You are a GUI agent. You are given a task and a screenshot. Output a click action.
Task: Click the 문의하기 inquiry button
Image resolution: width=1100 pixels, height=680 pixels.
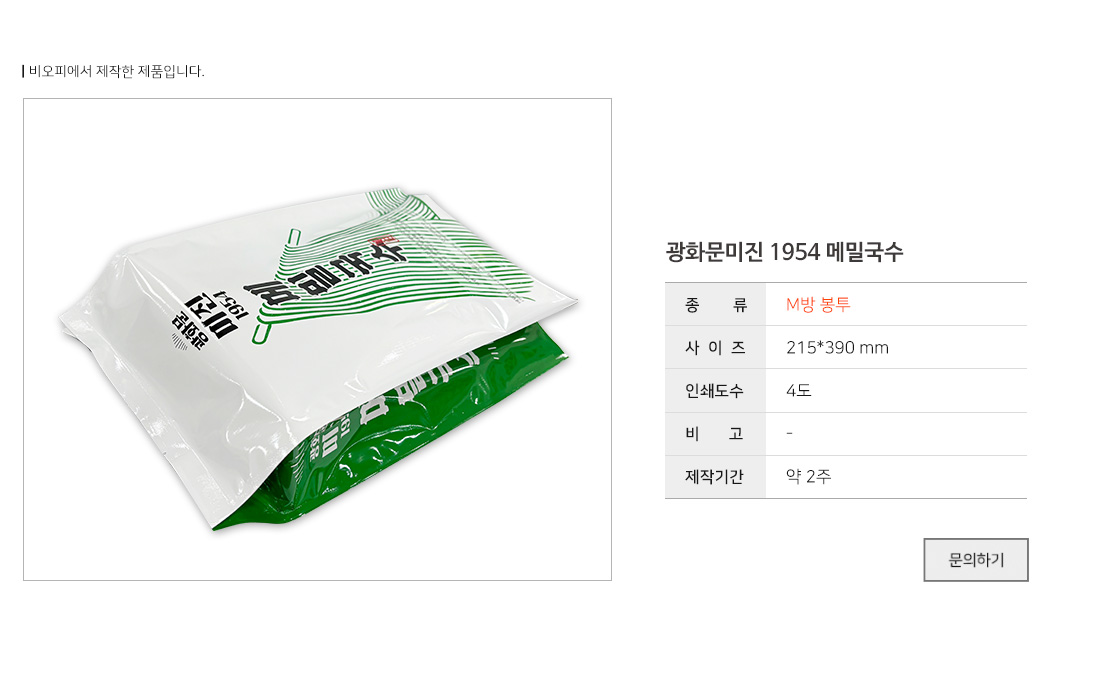coord(975,559)
